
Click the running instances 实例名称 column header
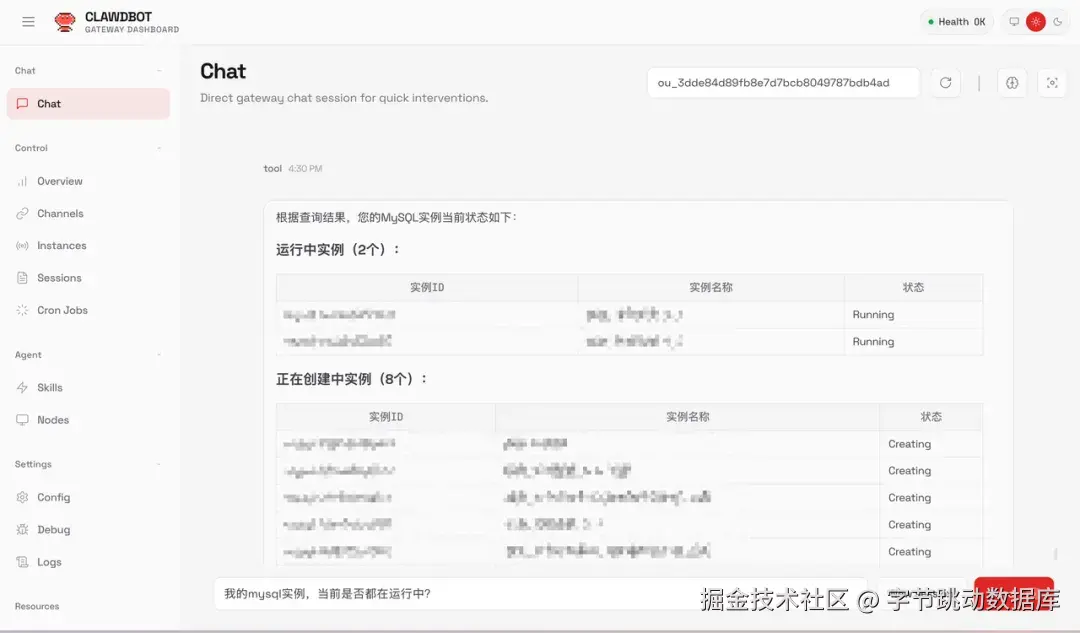(711, 288)
